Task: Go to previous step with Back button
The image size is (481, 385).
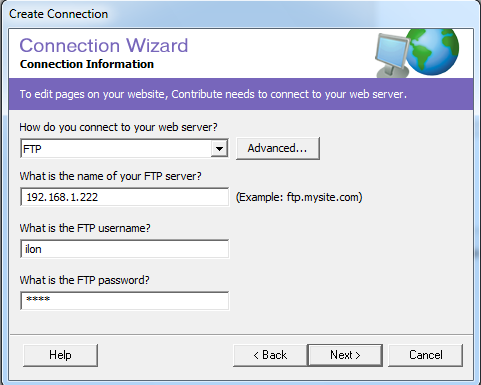Action: 270,355
